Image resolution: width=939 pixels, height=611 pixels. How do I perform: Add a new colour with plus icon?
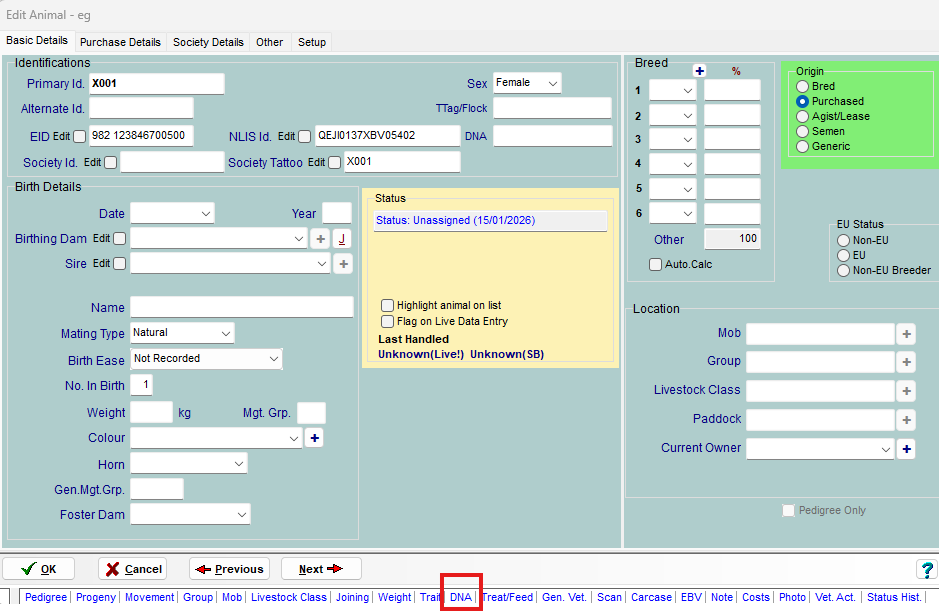click(313, 438)
